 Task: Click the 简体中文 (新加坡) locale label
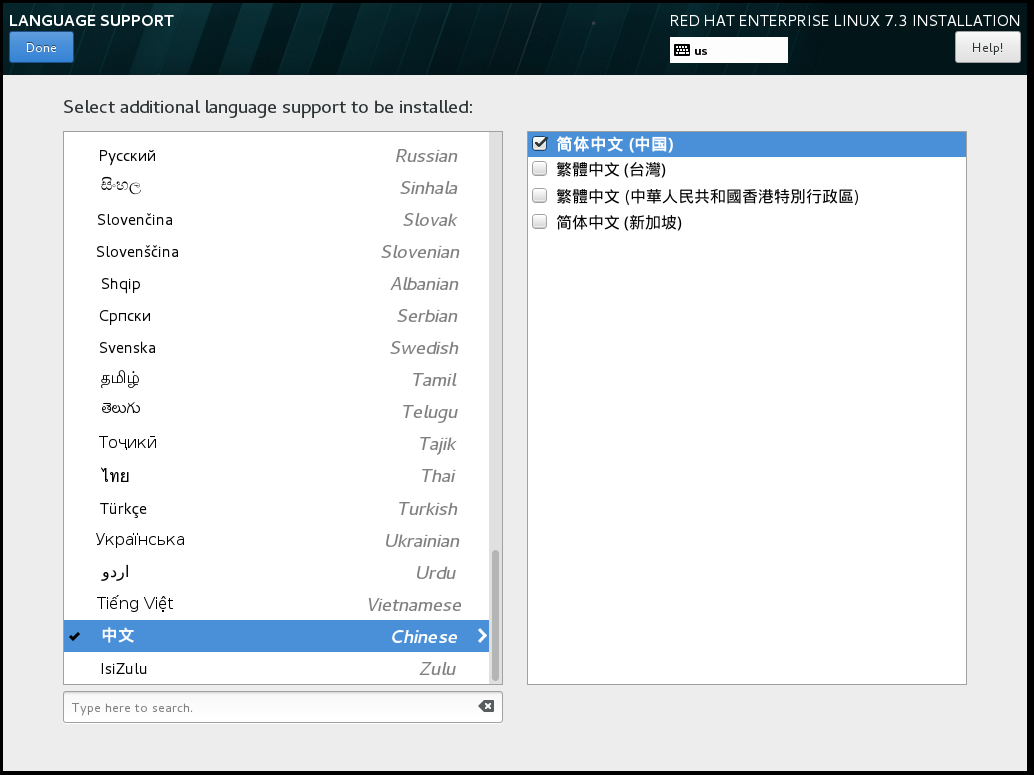point(619,222)
